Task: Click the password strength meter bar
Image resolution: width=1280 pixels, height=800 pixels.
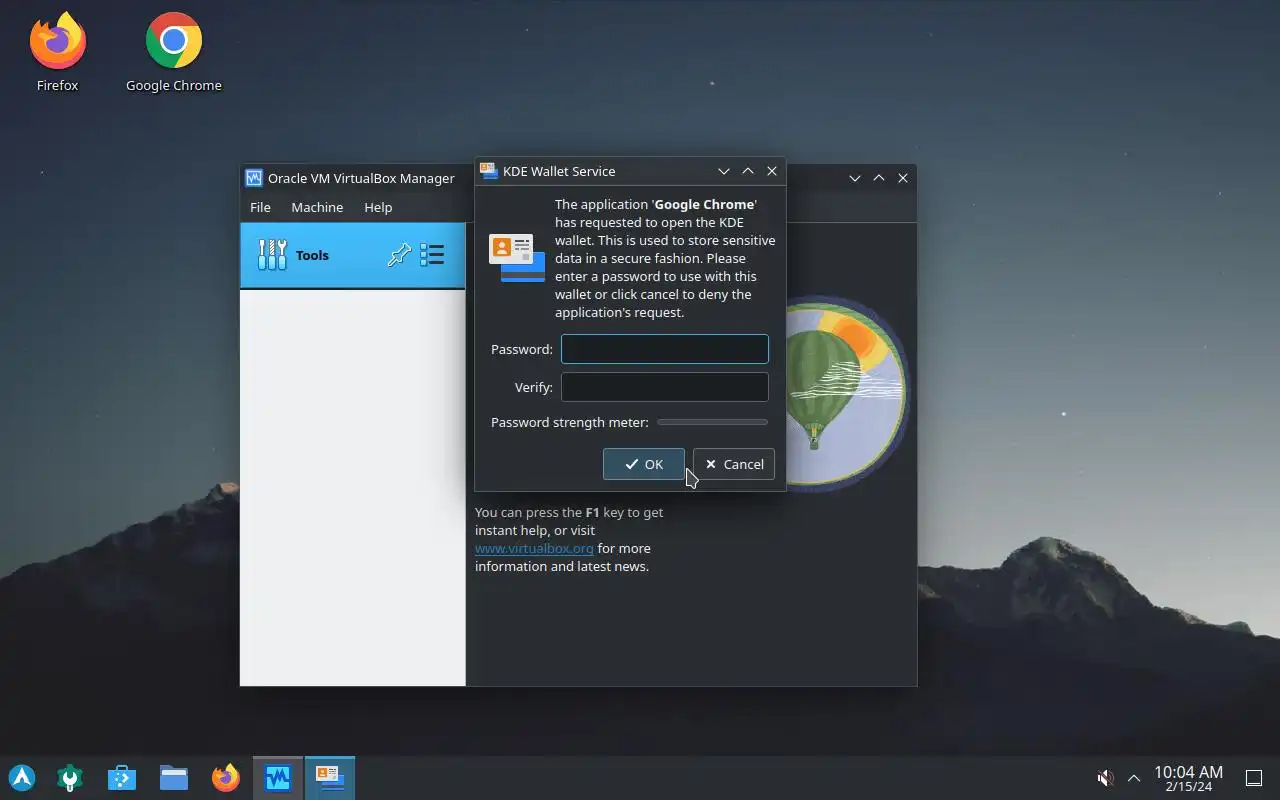Action: pyautogui.click(x=713, y=422)
